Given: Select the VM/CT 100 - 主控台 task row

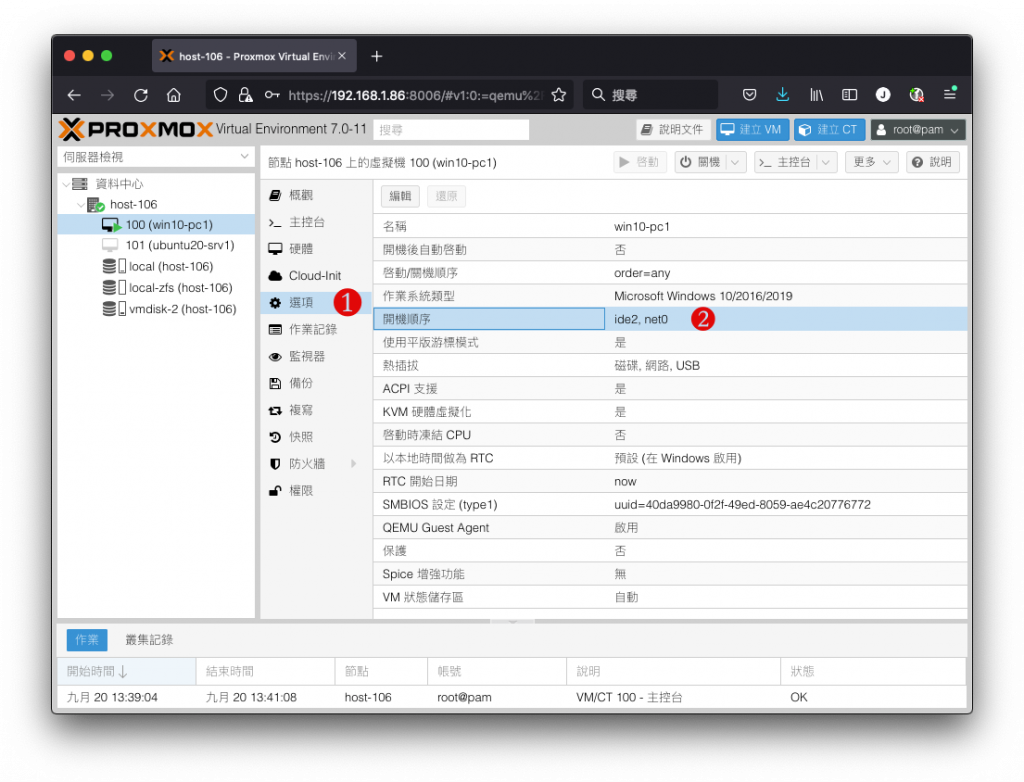Looking at the screenshot, I should (511, 698).
